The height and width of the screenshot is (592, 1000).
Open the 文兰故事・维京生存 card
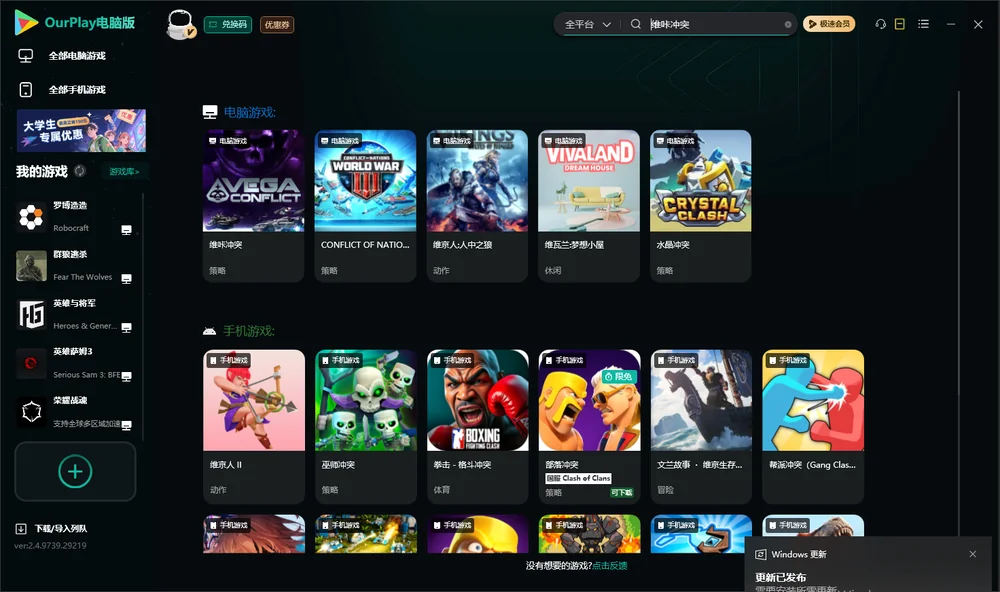pos(701,426)
